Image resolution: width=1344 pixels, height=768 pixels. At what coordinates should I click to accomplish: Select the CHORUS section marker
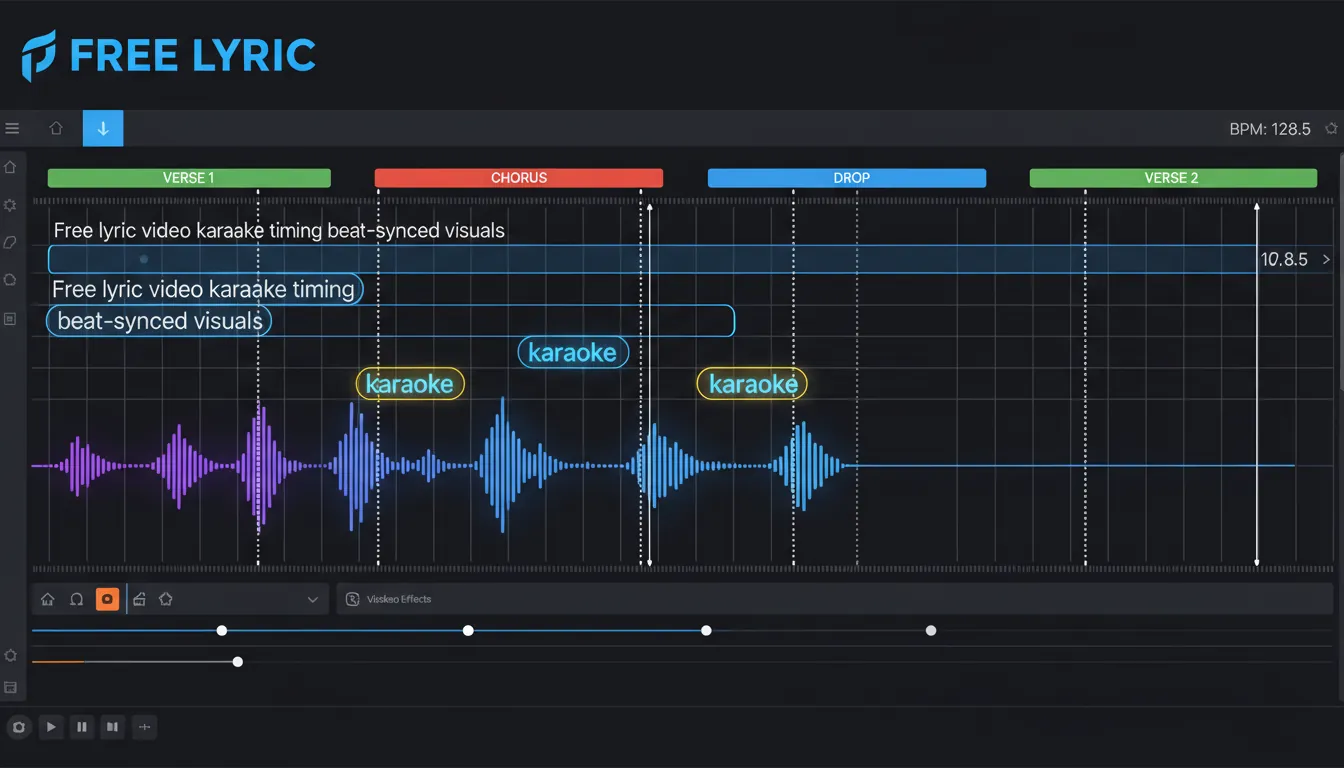(518, 177)
